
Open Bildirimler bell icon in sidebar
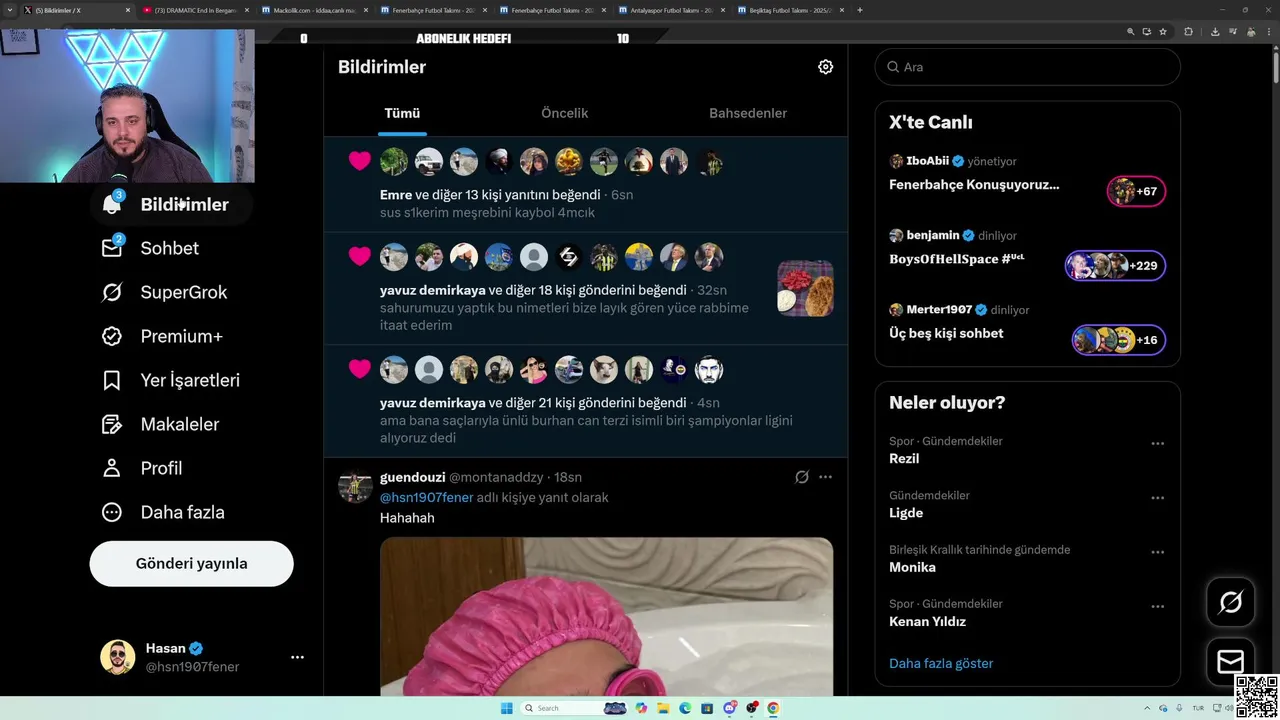click(x=112, y=204)
